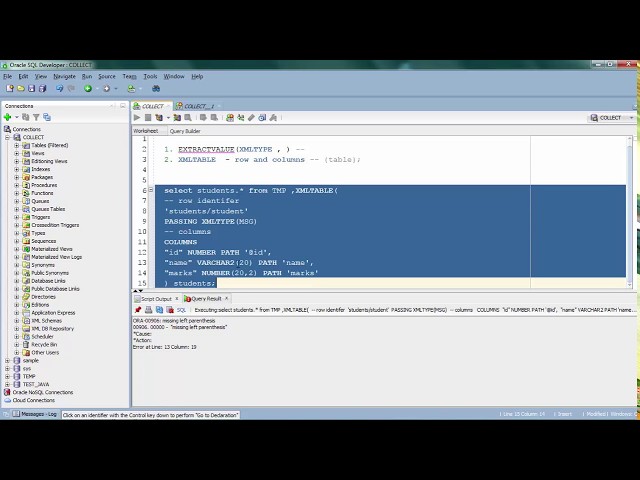The width and height of the screenshot is (640, 480).
Task: Click the SQL link in Query Result toolbar
Action: point(181,310)
